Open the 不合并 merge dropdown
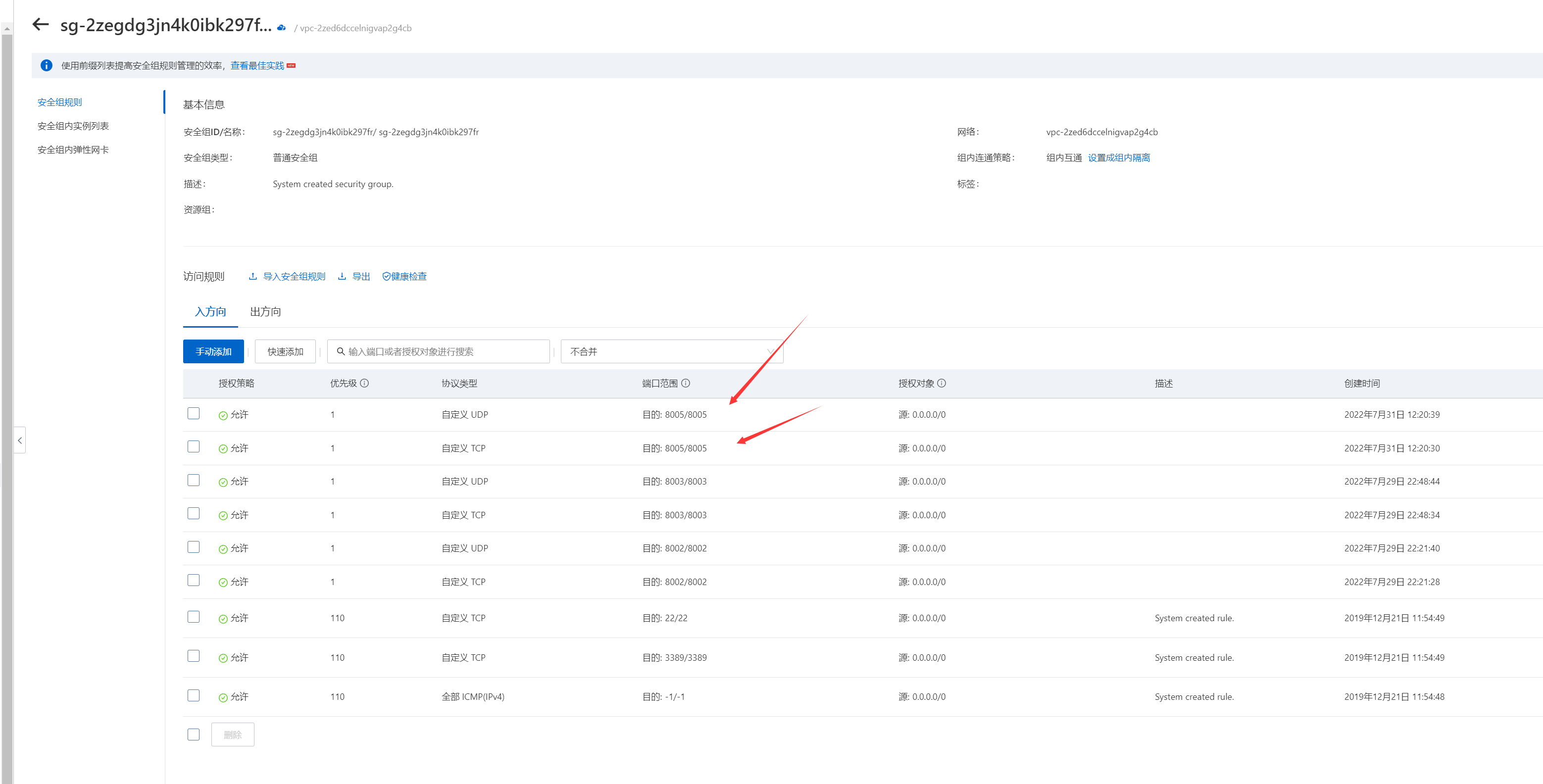Image resolution: width=1543 pixels, height=784 pixels. point(671,351)
